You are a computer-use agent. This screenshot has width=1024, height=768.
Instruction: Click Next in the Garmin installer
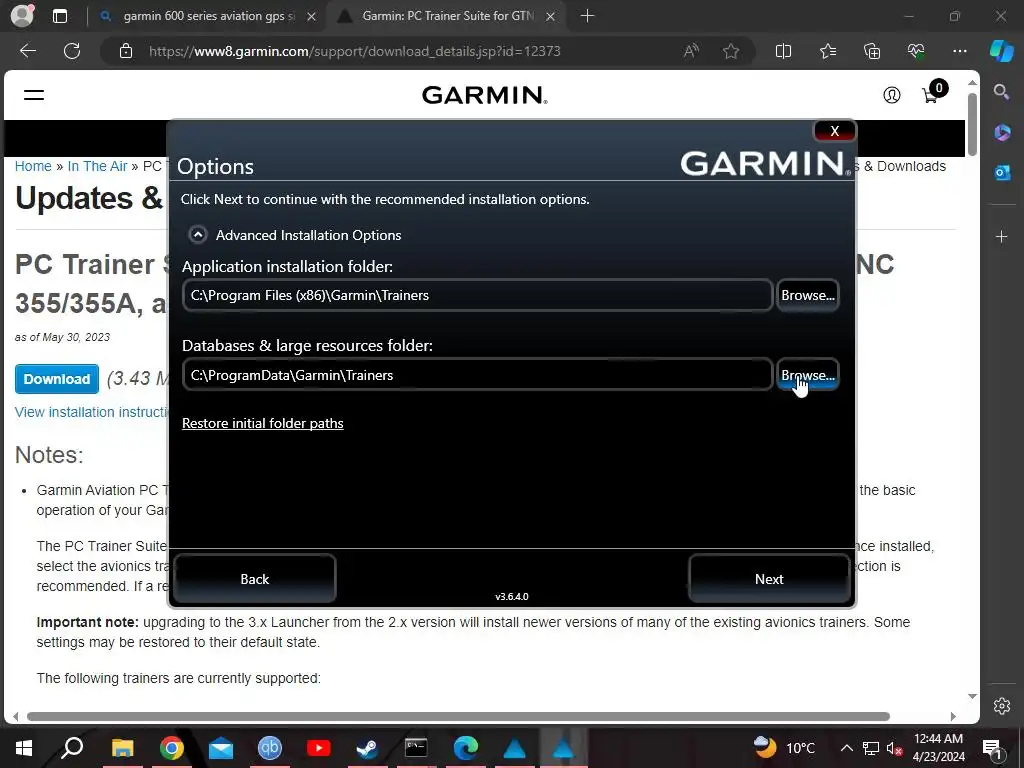click(769, 579)
